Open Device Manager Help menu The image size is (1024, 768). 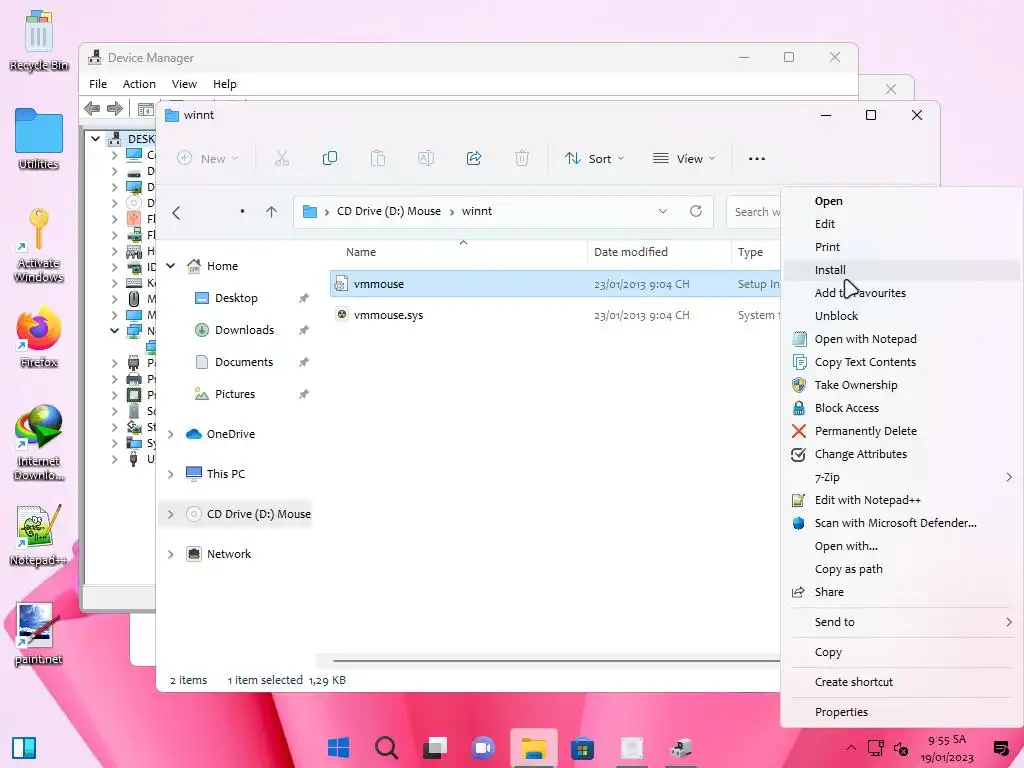coord(225,84)
